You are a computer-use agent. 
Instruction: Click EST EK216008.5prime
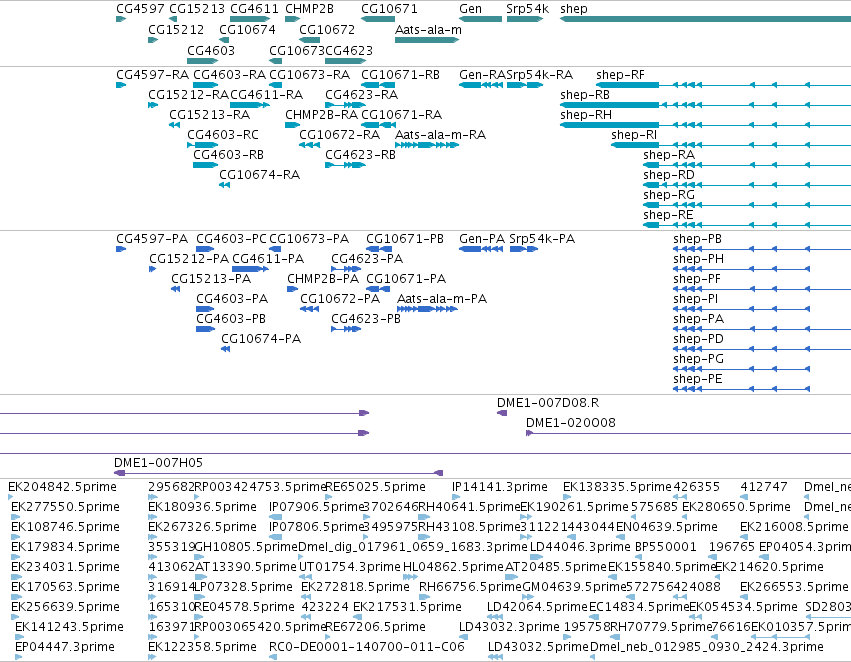(794, 527)
